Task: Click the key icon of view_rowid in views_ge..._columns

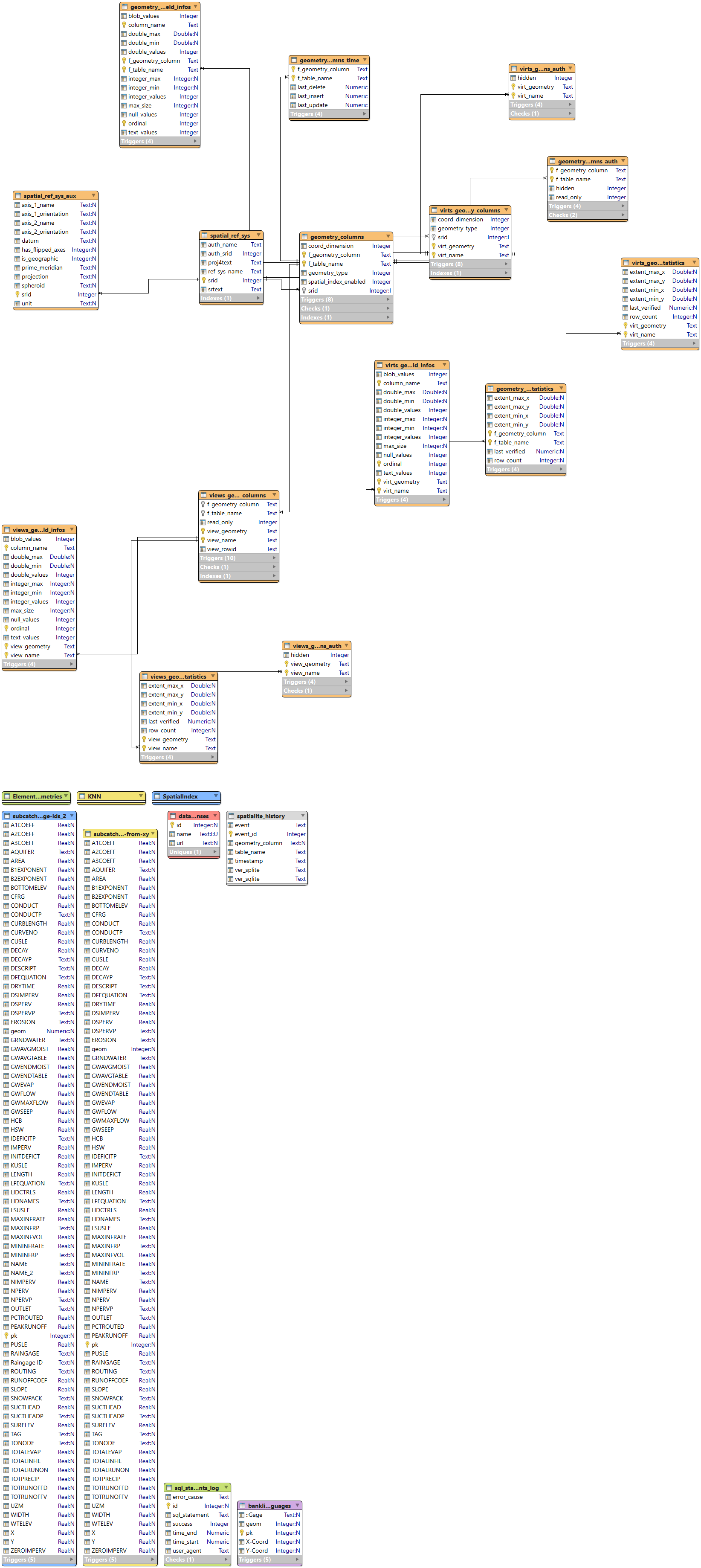Action: [203, 549]
